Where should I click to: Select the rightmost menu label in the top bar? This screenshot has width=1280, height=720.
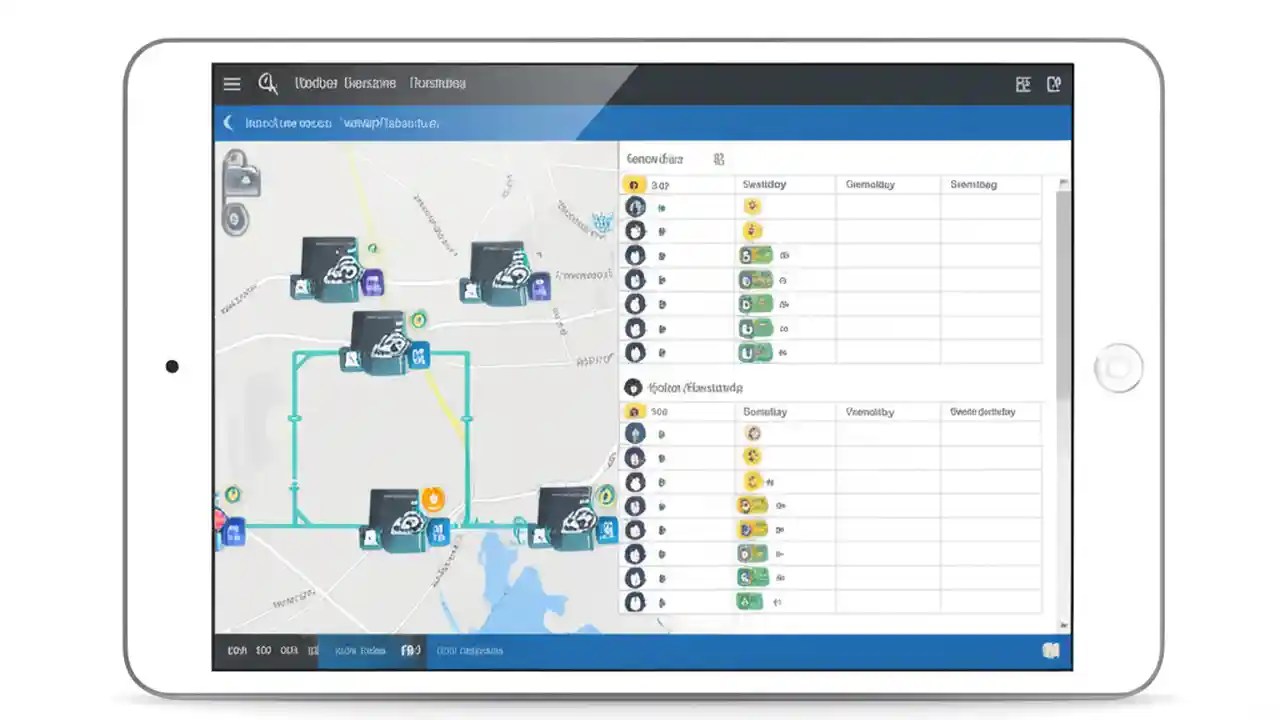437,83
